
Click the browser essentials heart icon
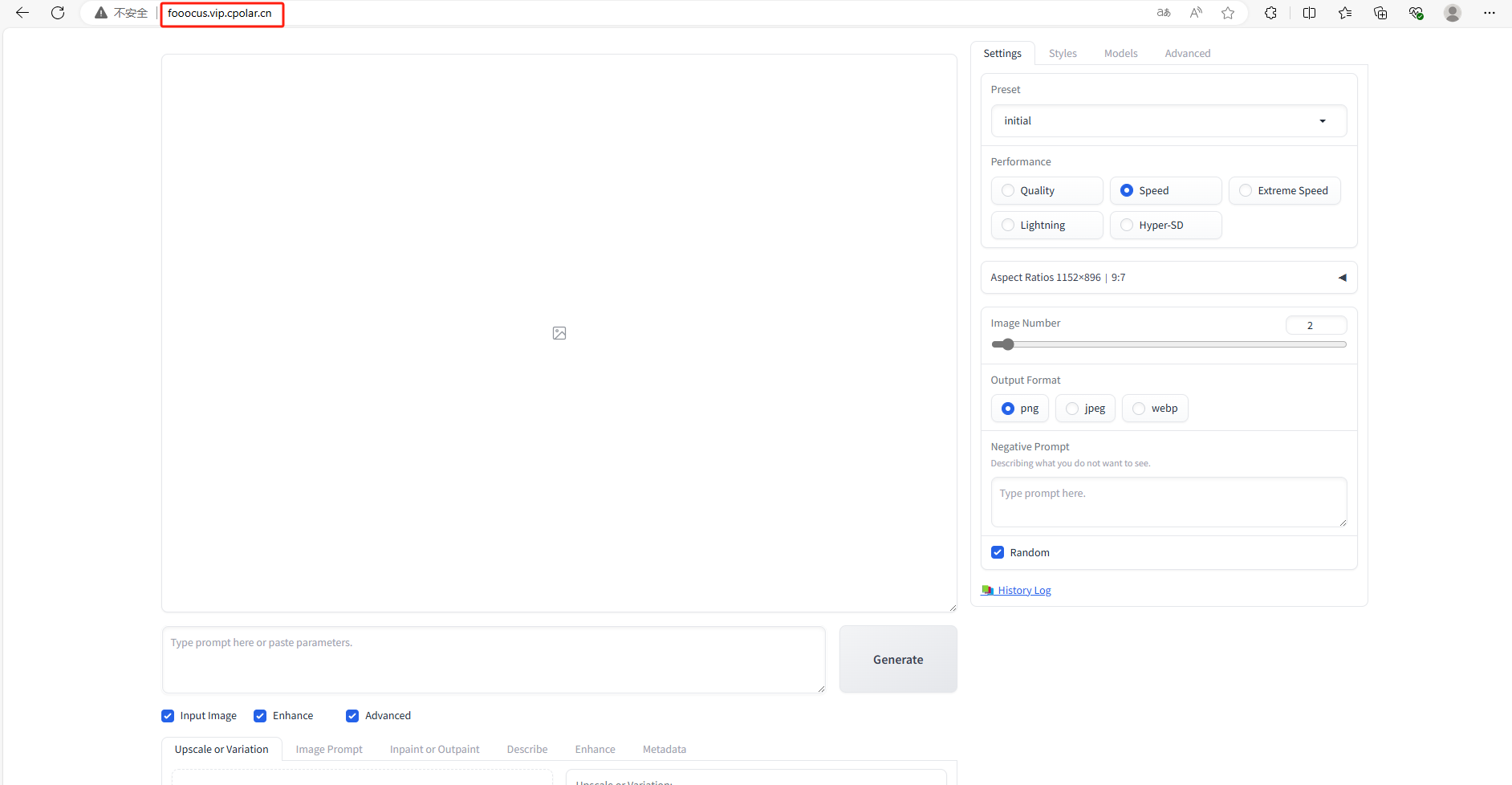(x=1416, y=13)
